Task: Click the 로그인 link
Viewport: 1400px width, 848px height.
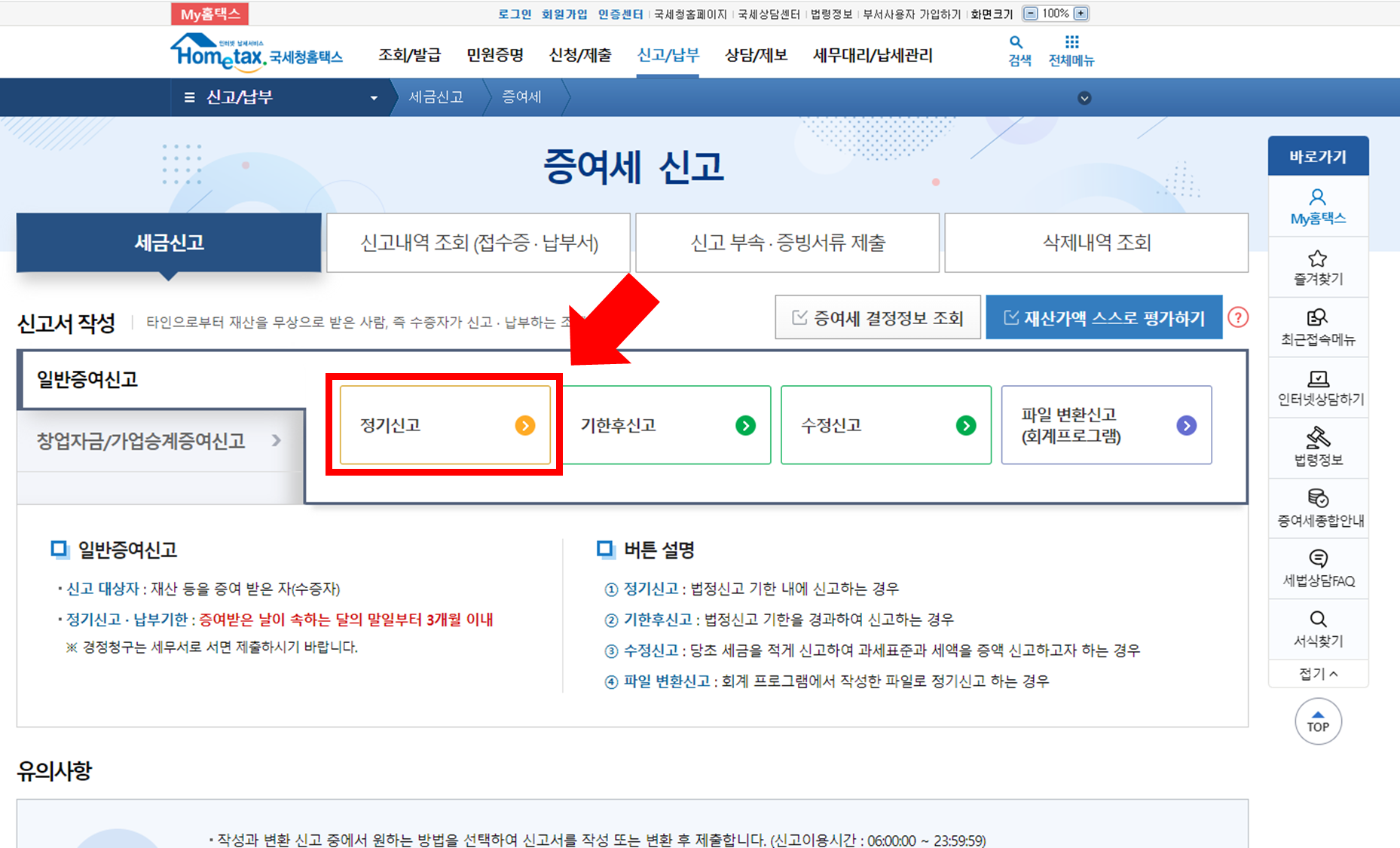Action: pos(515,14)
